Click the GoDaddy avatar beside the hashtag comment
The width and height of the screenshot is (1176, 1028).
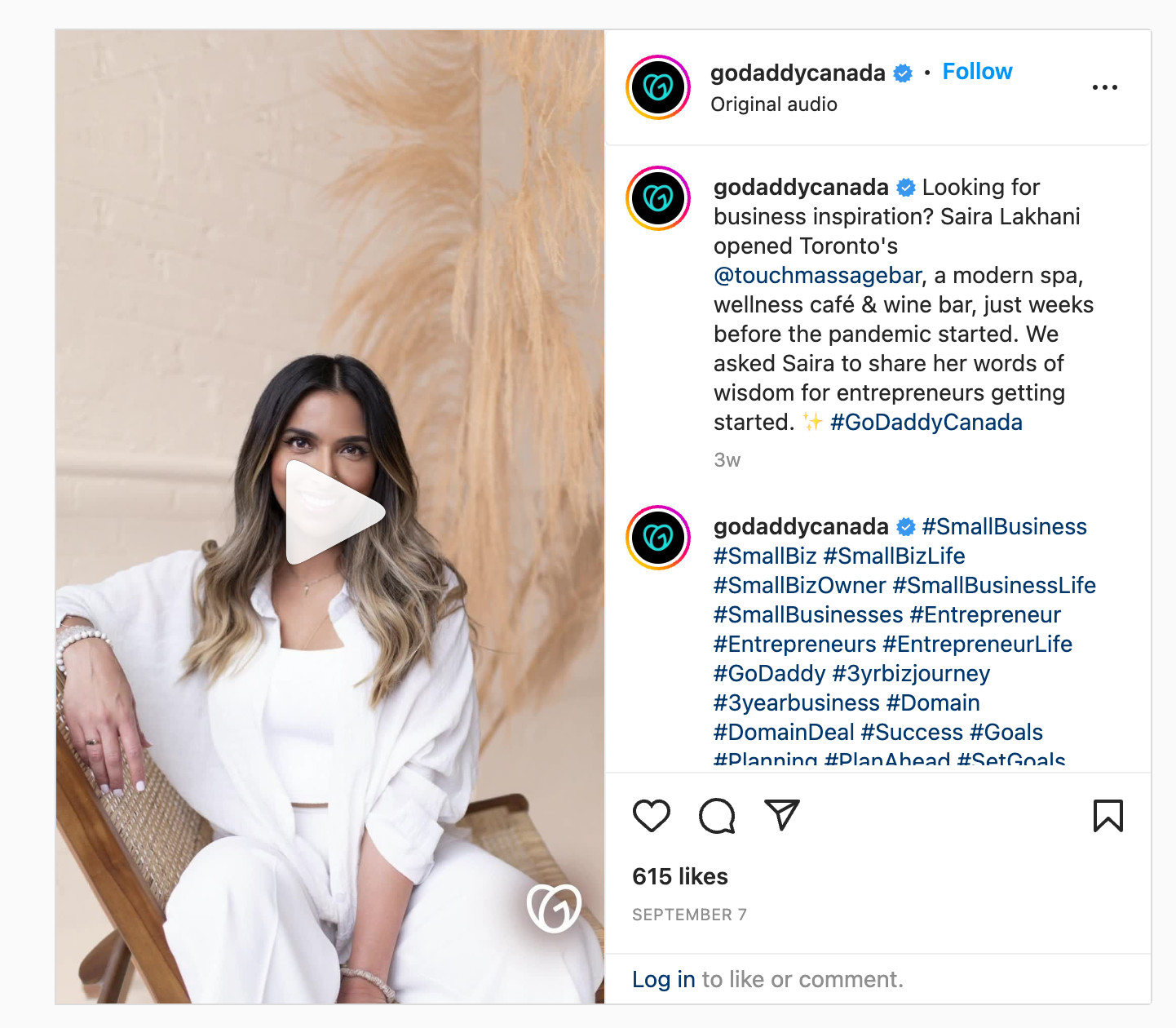[658, 538]
